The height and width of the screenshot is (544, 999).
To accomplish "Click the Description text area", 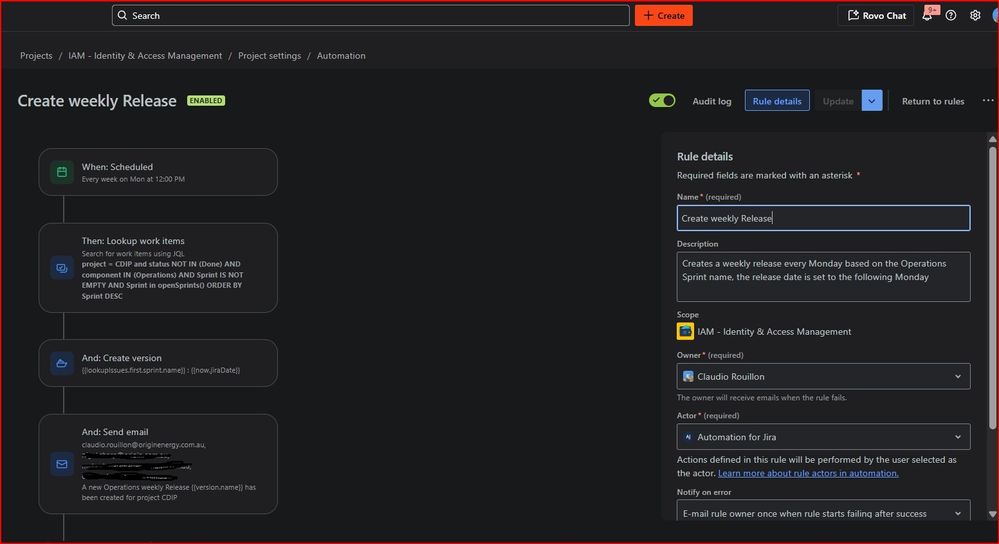I will click(823, 276).
